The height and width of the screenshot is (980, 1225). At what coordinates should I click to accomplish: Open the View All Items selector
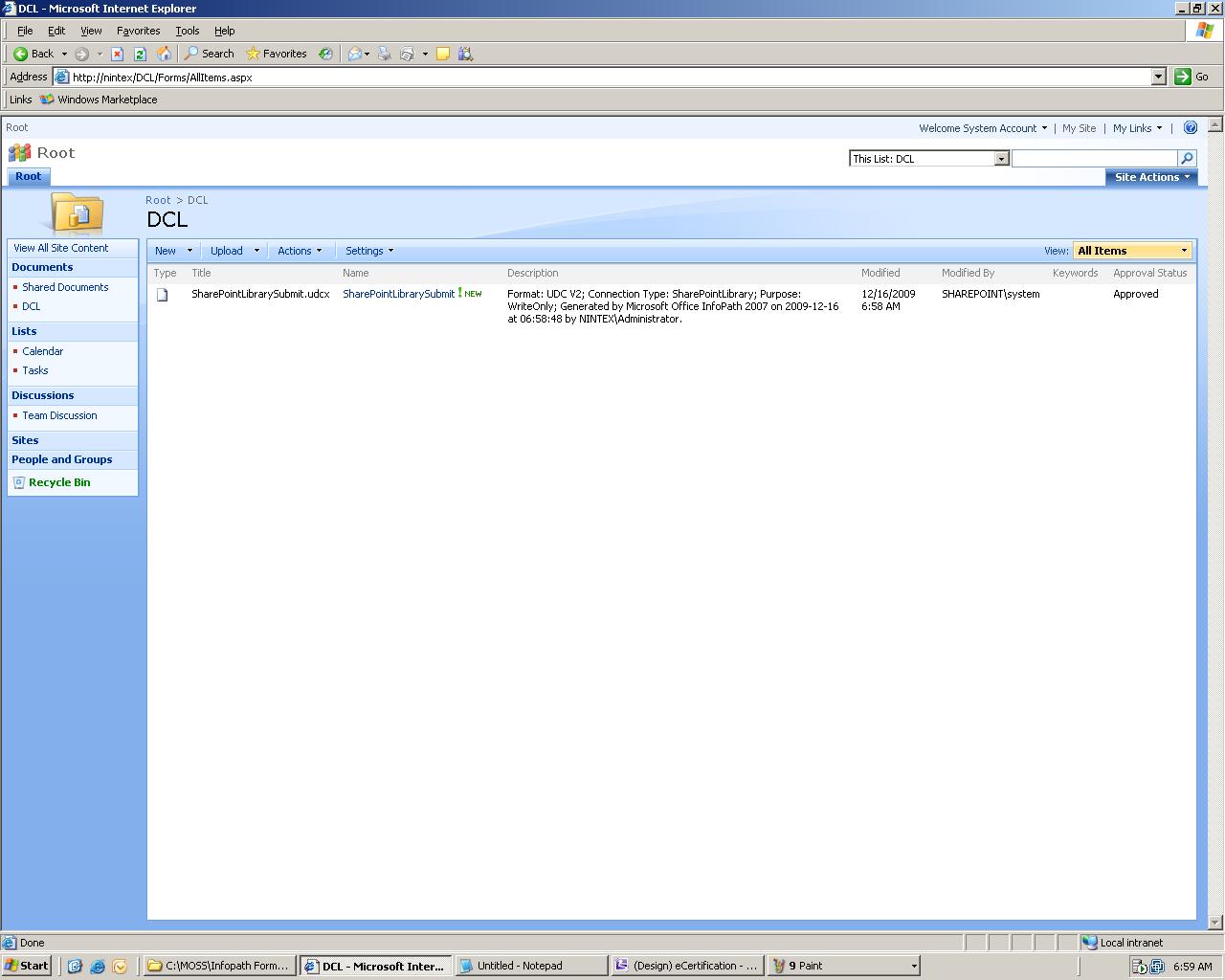[x=1132, y=251]
